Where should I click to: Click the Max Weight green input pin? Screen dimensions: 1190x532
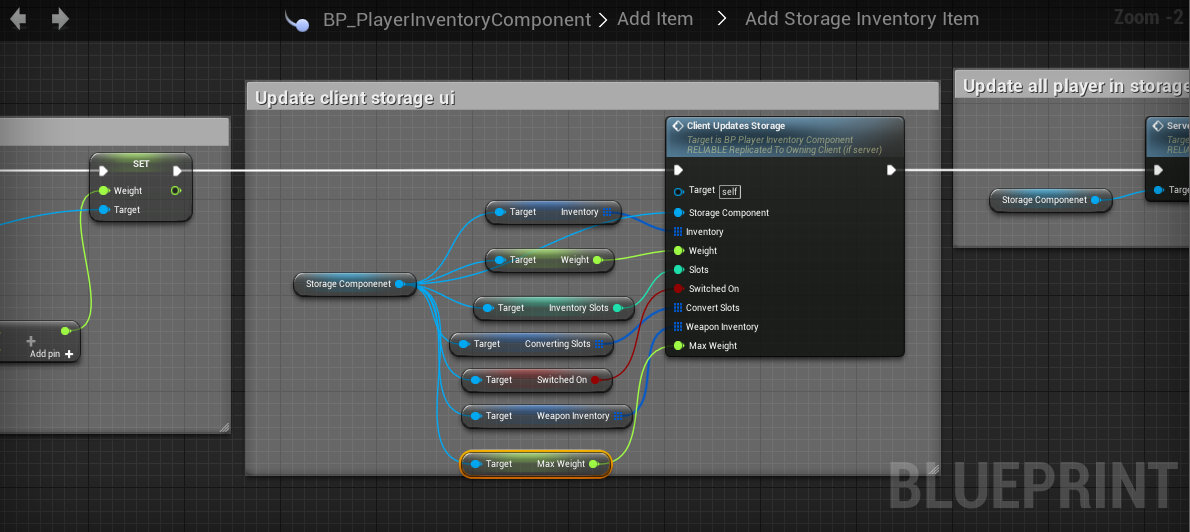point(679,346)
